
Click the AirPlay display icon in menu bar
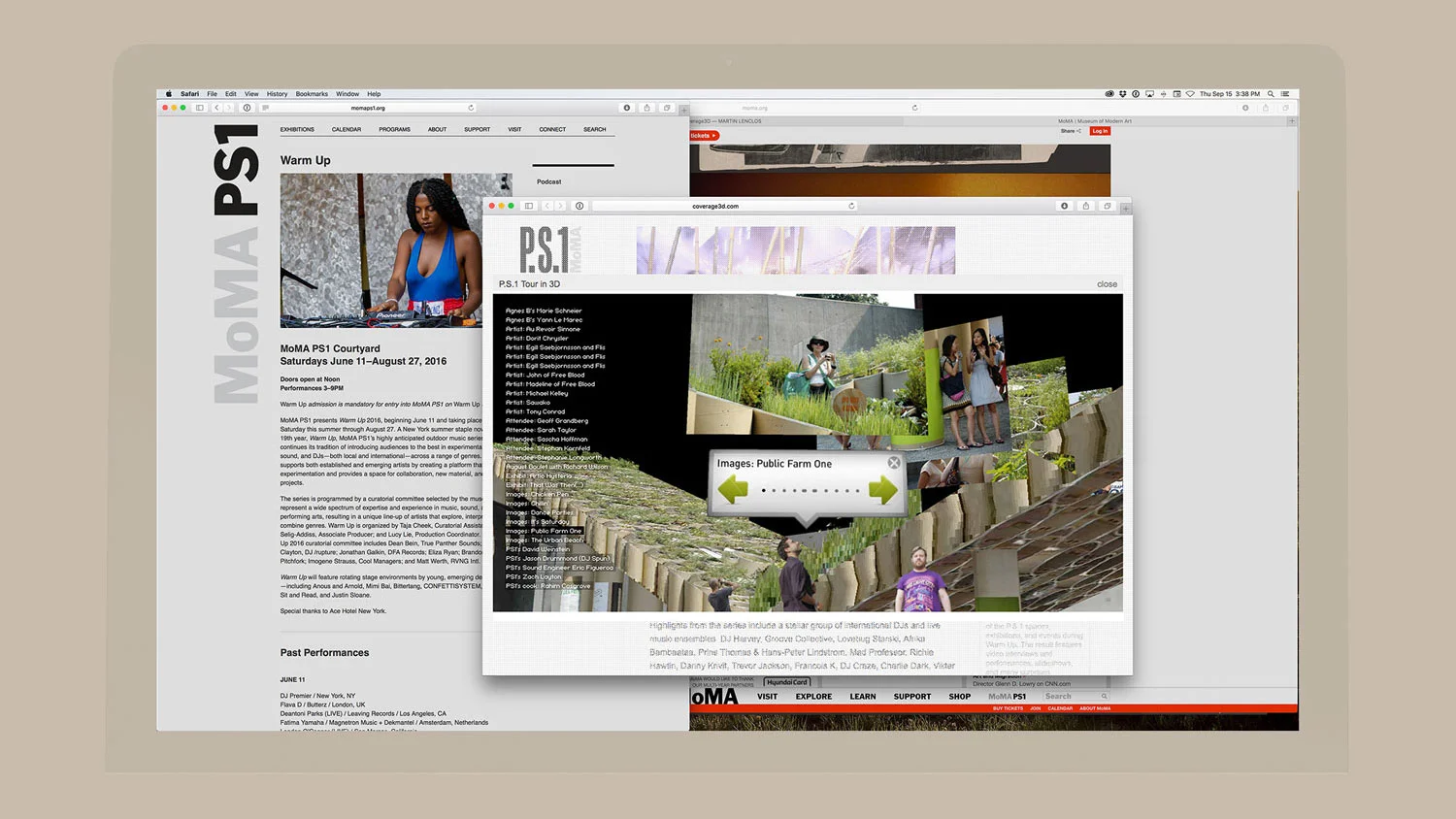(1149, 94)
